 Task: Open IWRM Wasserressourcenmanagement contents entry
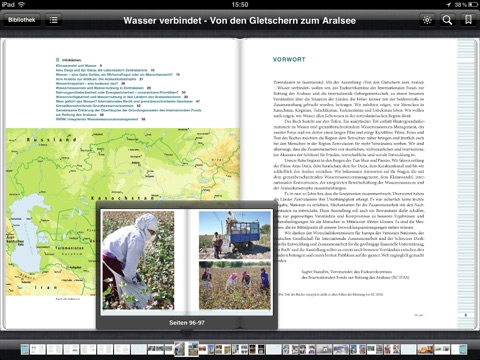point(100,119)
